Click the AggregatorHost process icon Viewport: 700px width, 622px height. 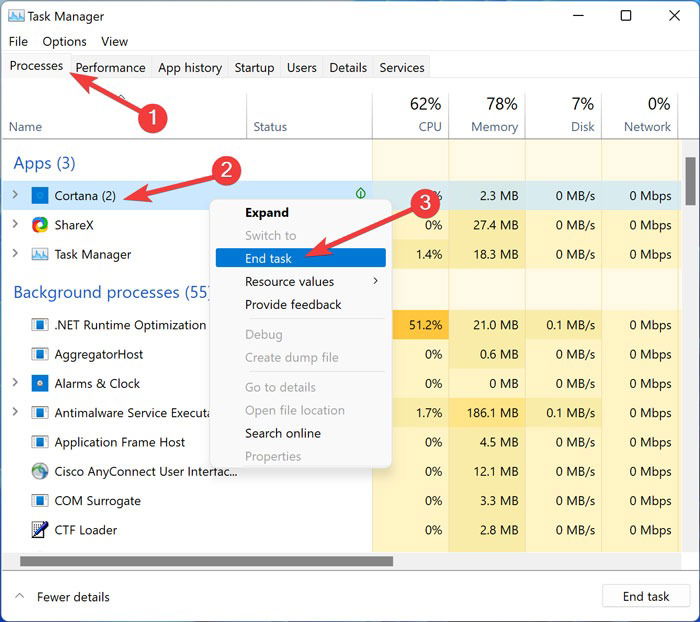point(40,354)
